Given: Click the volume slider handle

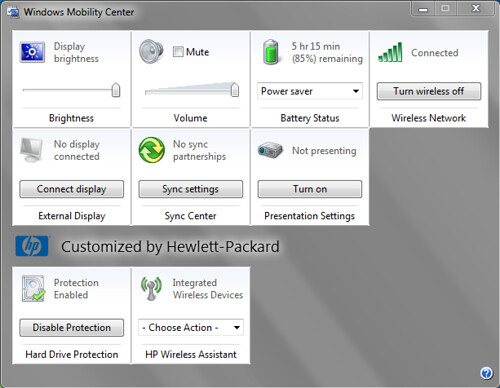Looking at the screenshot, I should 235,89.
